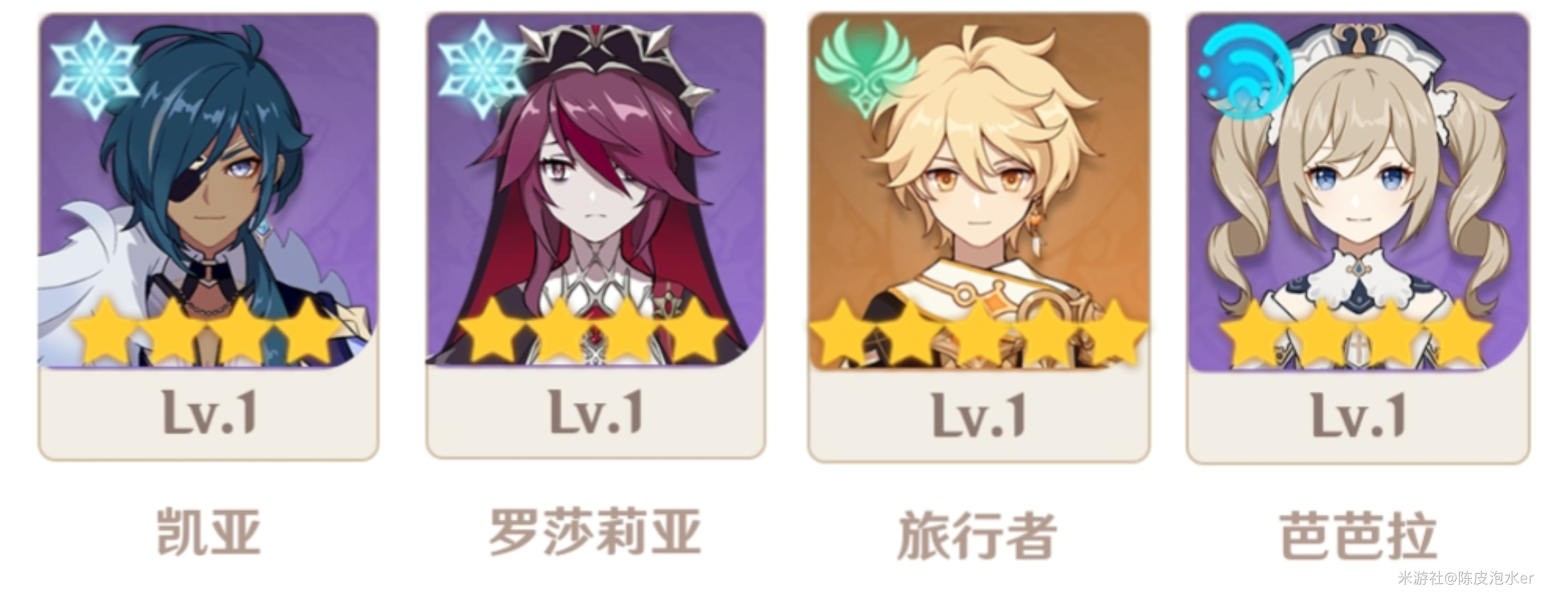
Task: Click the name label 旅行者
Action: coord(977,535)
